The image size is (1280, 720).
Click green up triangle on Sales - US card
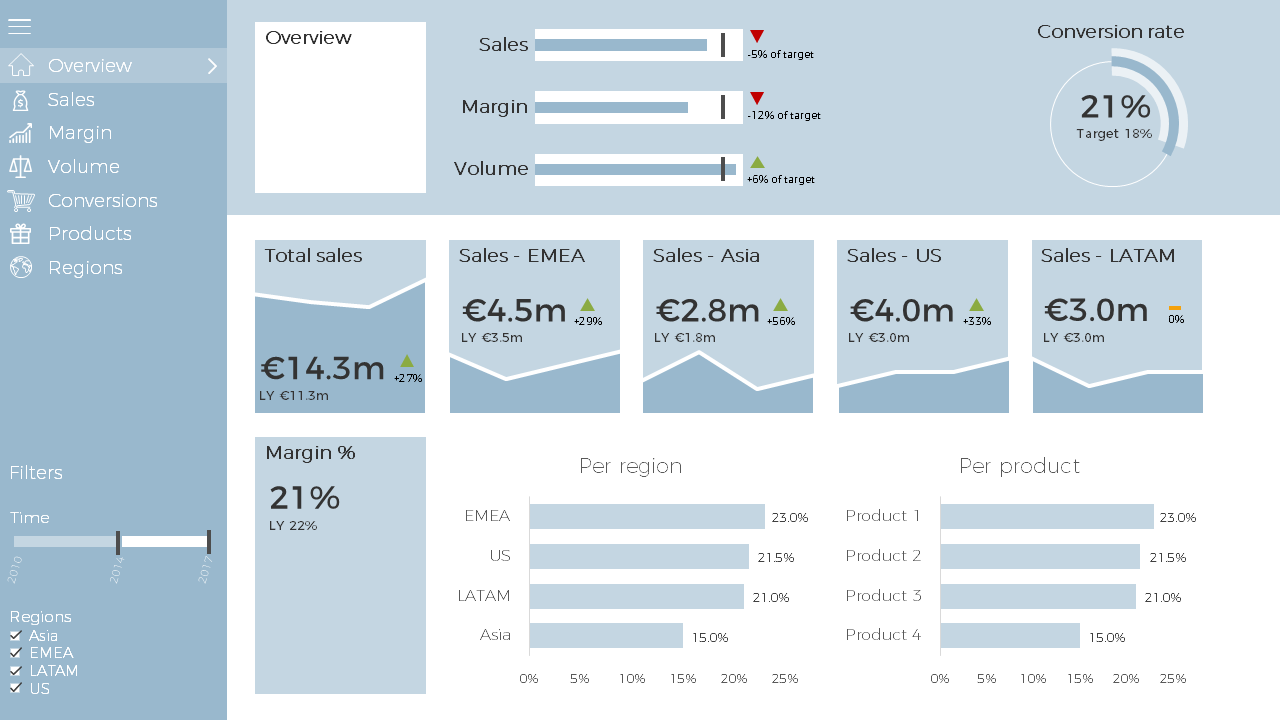[976, 305]
